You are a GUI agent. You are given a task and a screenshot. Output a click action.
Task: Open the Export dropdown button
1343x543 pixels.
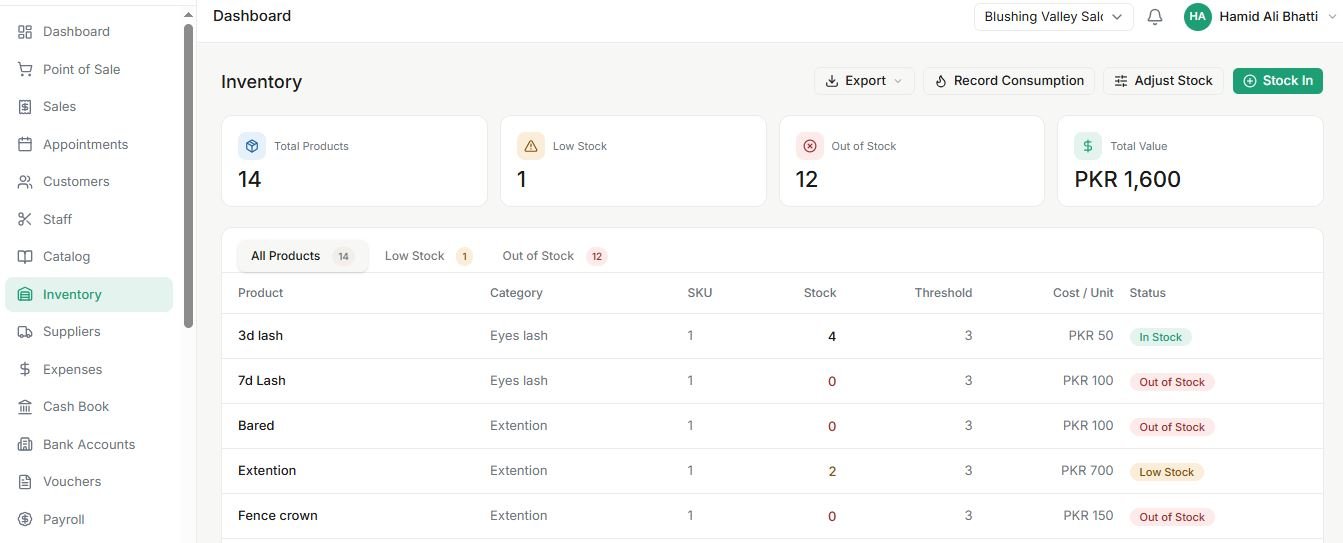coord(864,81)
